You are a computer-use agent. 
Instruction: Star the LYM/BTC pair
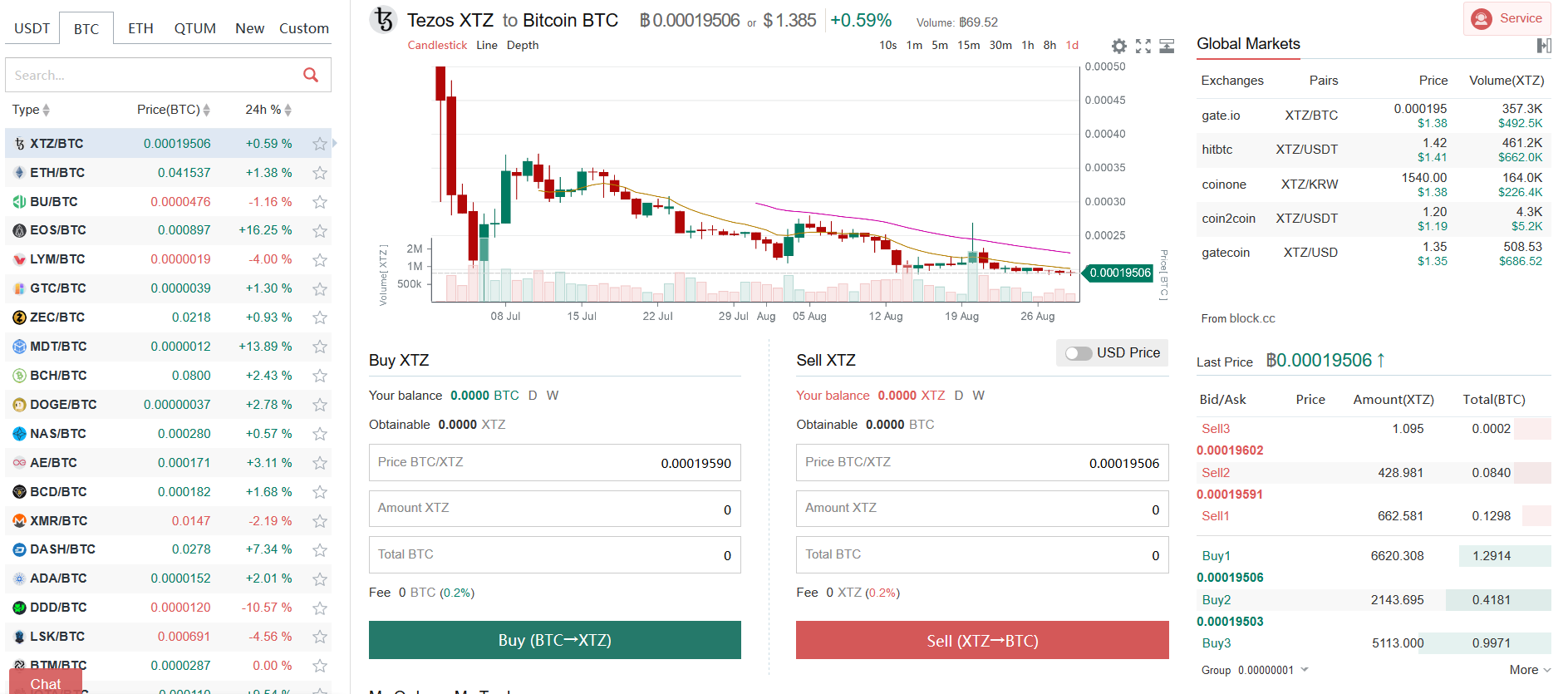point(320,259)
